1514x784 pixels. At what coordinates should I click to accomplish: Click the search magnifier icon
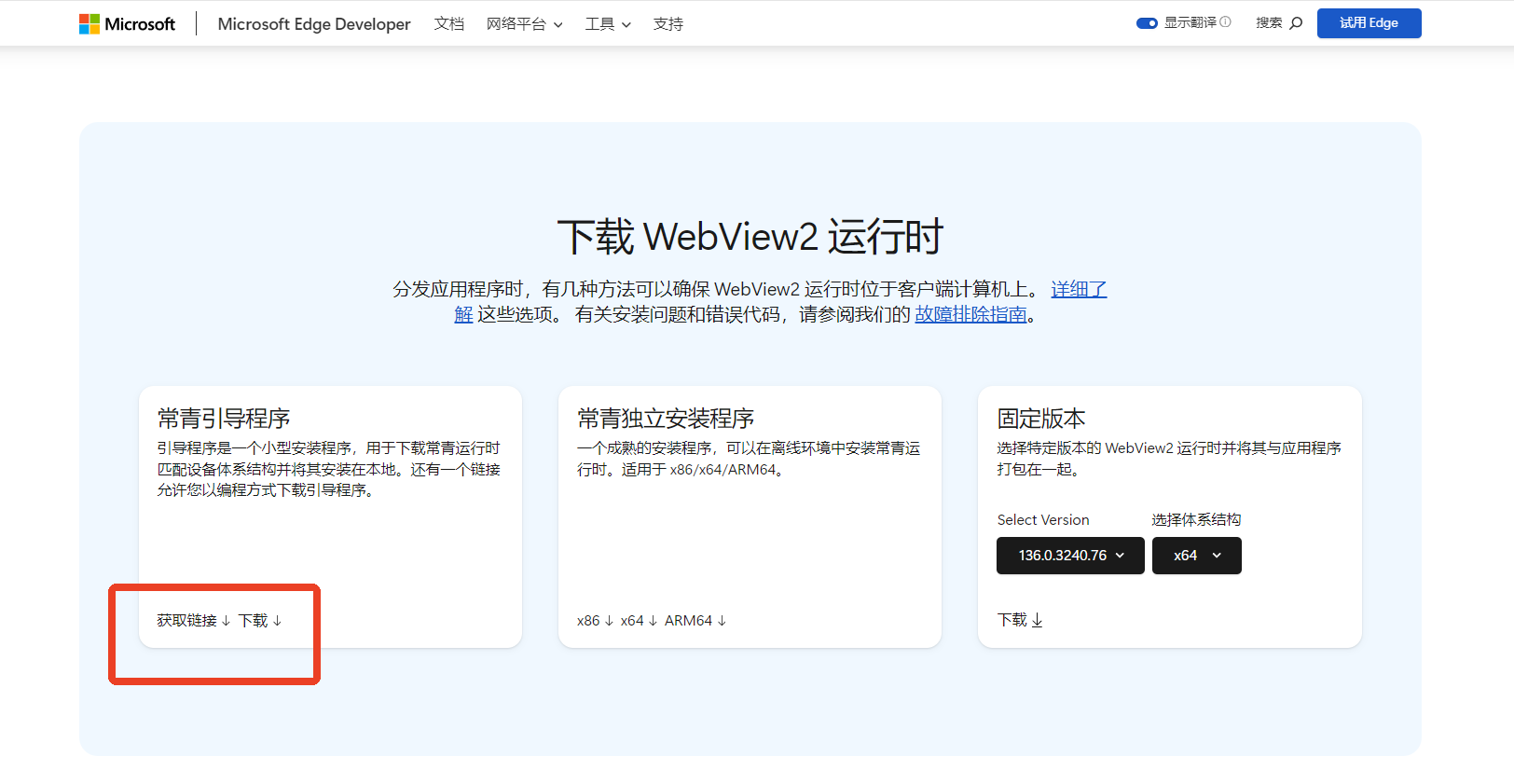1296,23
